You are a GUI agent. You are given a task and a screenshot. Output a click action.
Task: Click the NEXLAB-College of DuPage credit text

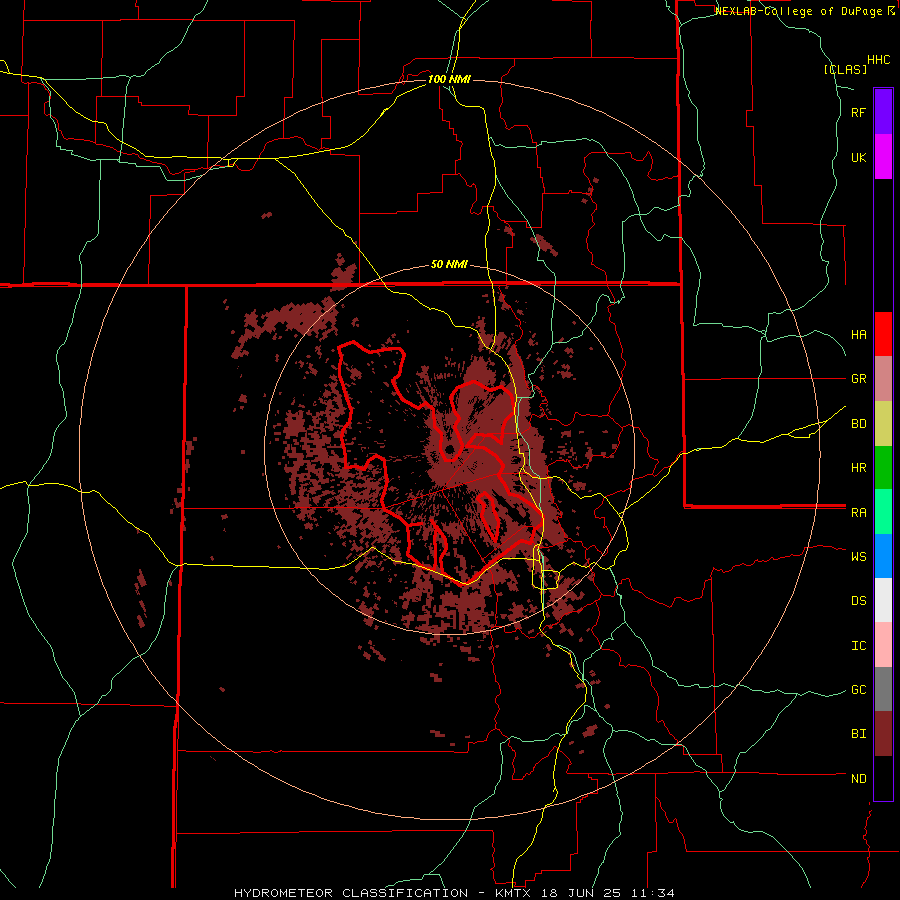point(800,11)
